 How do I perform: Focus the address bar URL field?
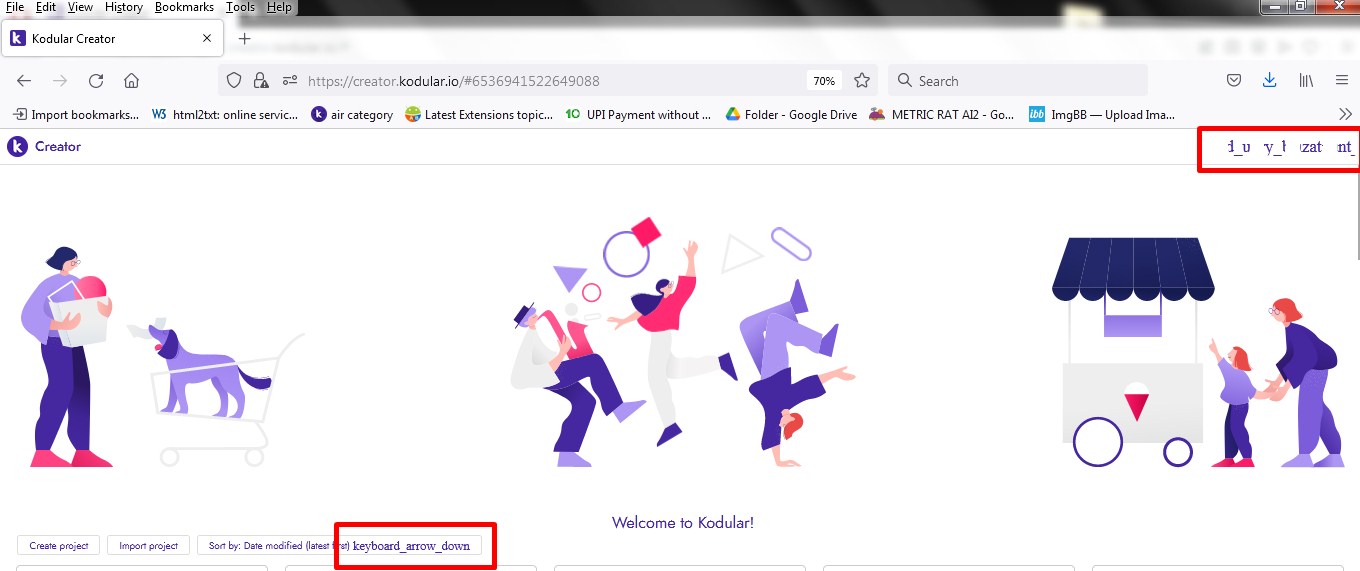pos(548,81)
